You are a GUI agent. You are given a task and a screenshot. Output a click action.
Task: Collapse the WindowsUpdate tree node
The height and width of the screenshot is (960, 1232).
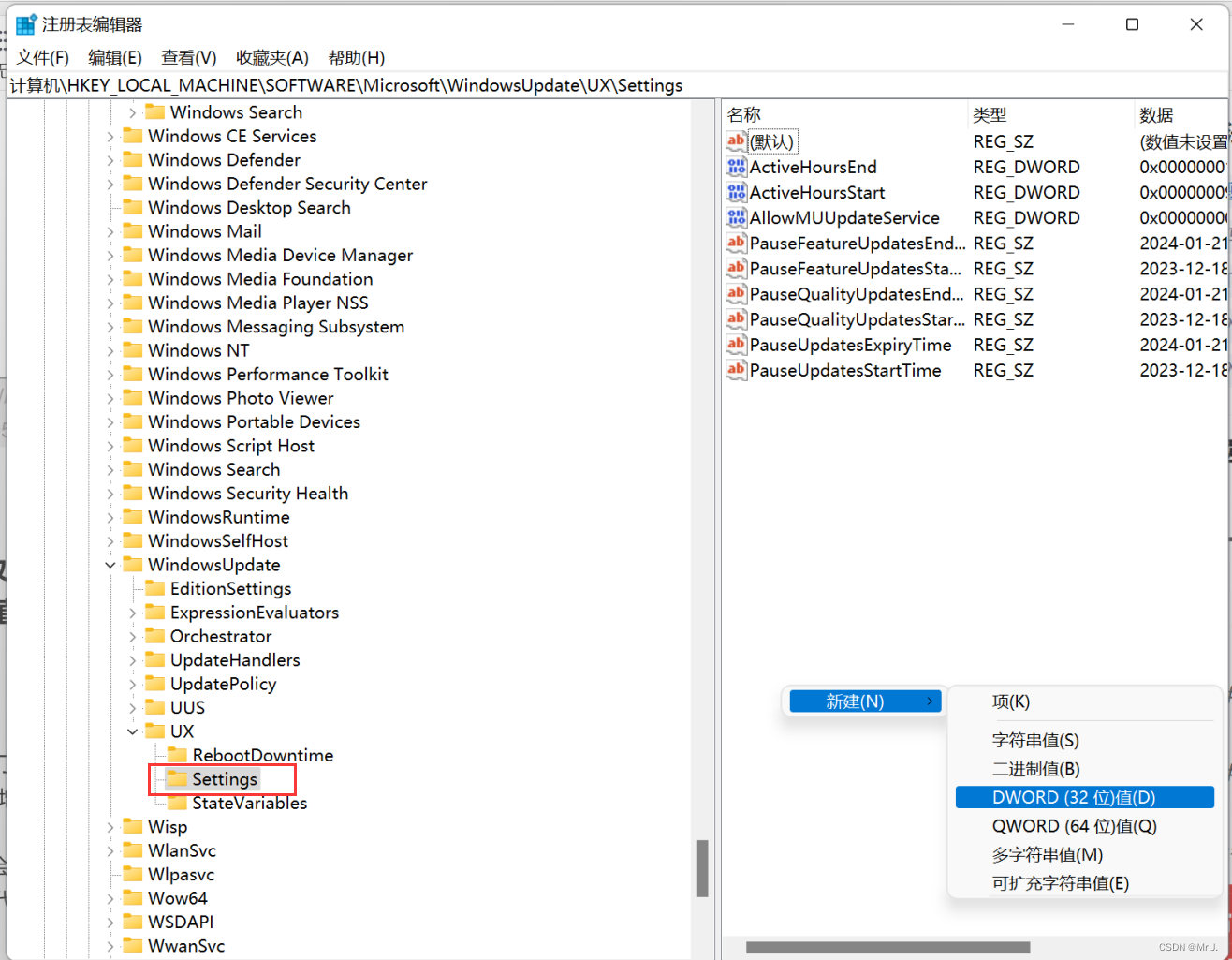[x=110, y=565]
